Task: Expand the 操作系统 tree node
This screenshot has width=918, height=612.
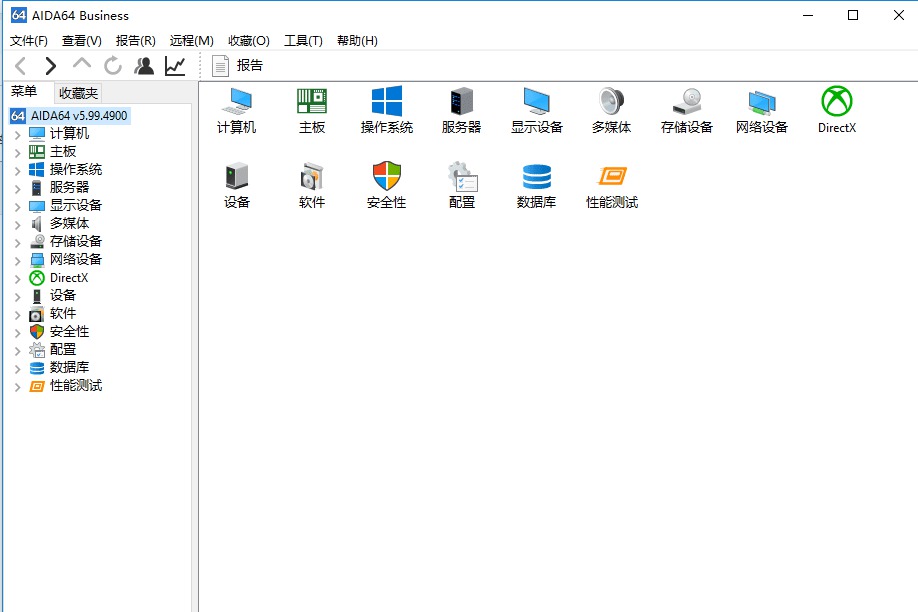Action: 18,170
